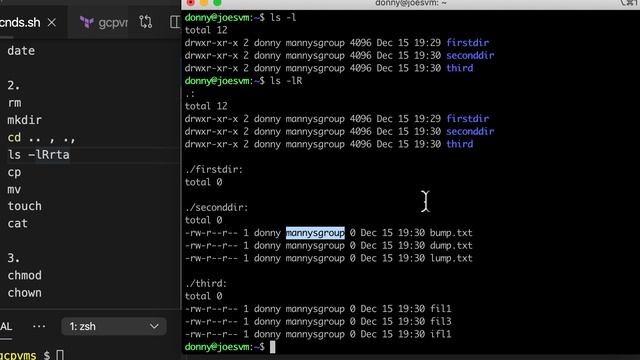
Task: Click the 'date' line in editor
Action: [x=21, y=51]
